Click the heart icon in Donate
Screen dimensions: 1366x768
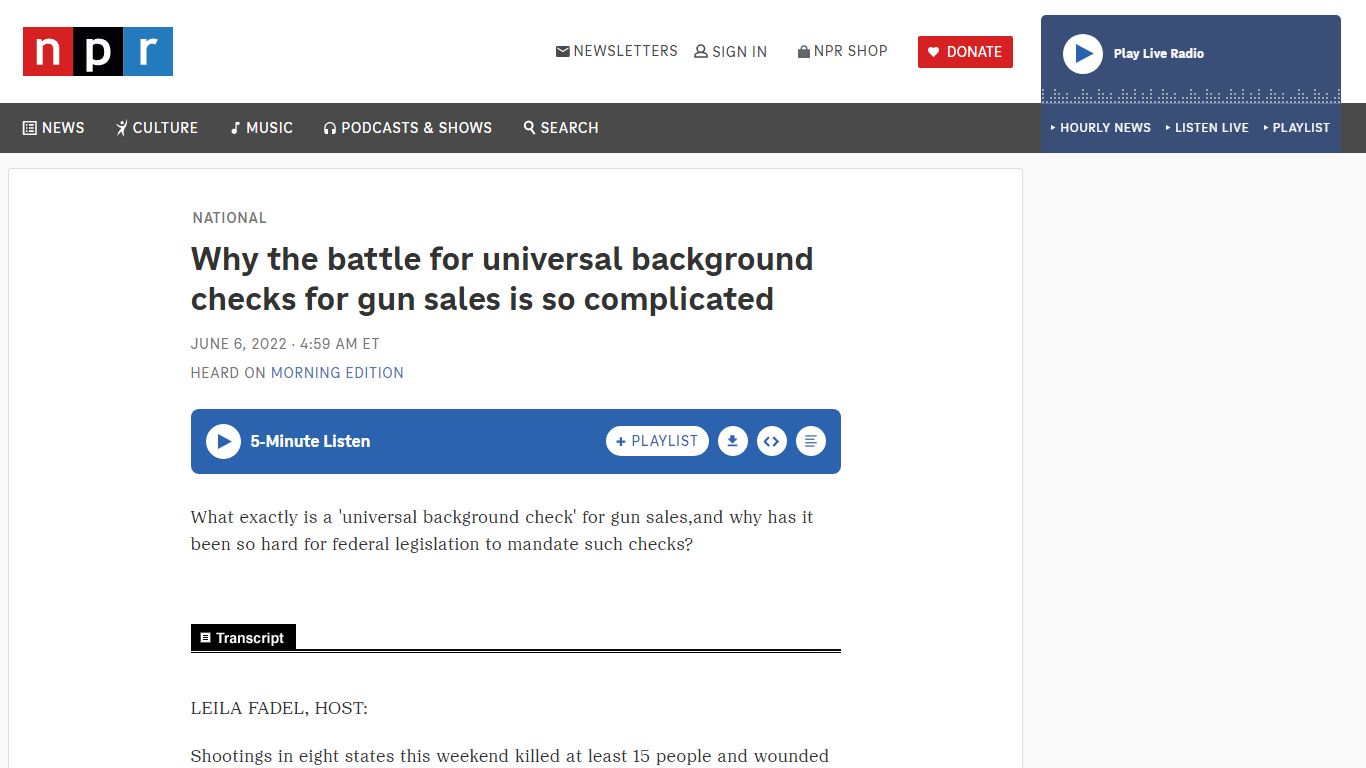pos(934,52)
